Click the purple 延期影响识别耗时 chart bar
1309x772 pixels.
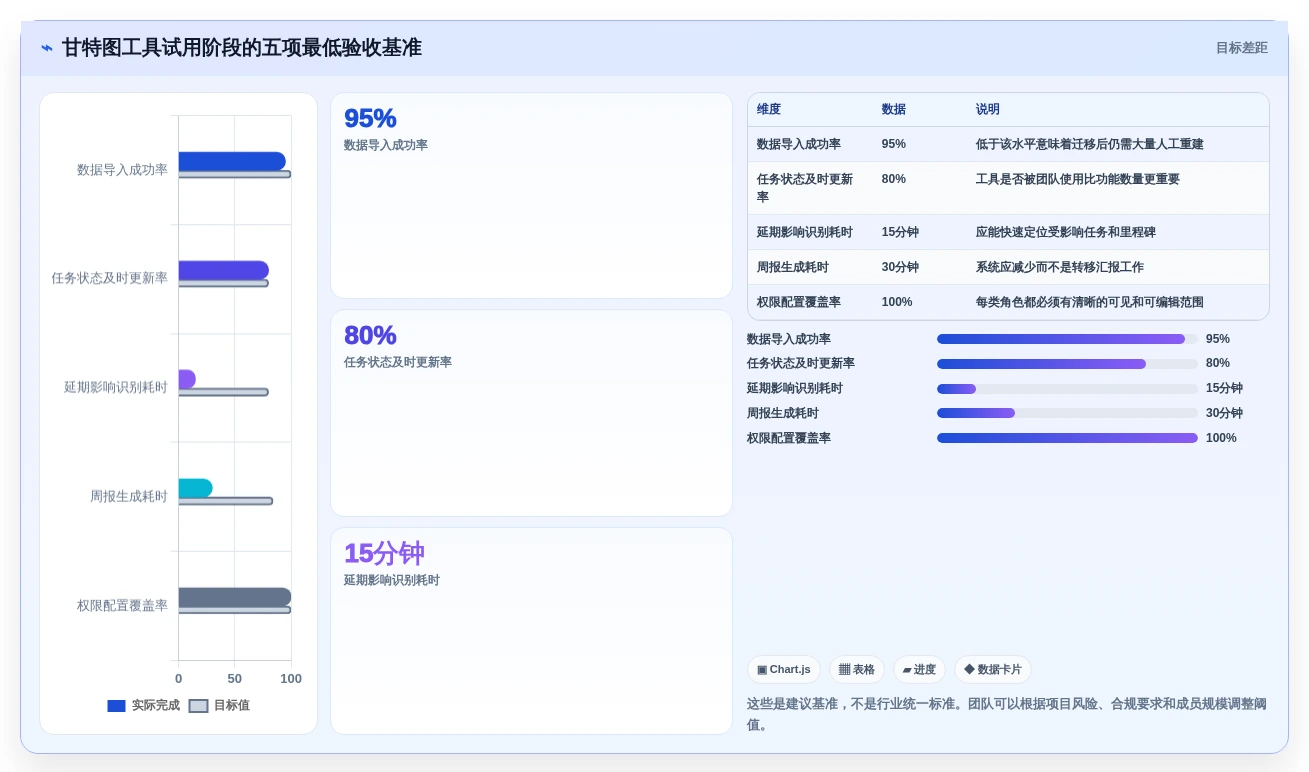point(187,379)
